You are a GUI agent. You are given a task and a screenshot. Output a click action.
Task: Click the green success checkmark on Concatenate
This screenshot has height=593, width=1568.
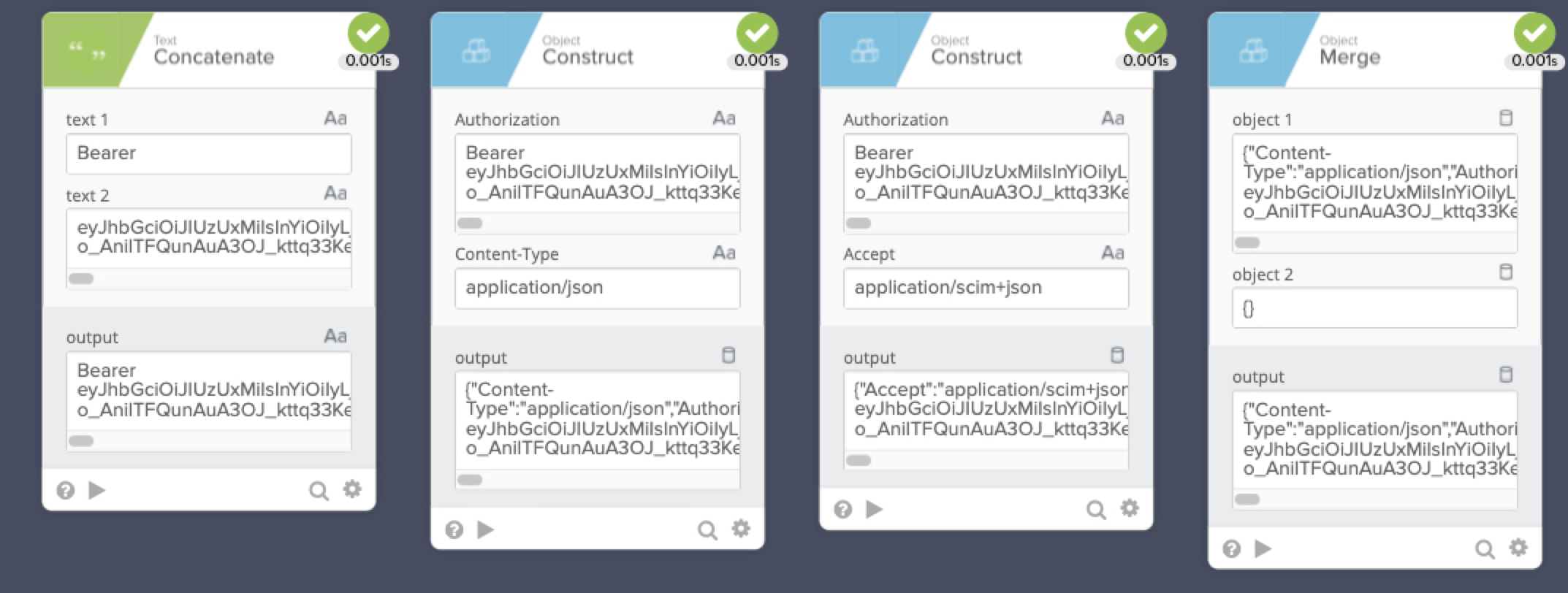(x=368, y=33)
